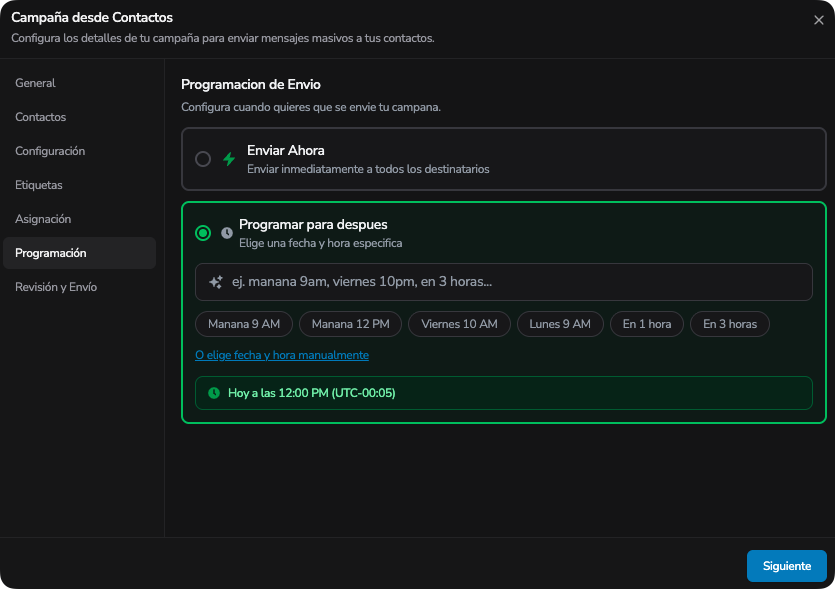Choose the Manana 9 AM preset
The width and height of the screenshot is (835, 589).
(x=244, y=324)
